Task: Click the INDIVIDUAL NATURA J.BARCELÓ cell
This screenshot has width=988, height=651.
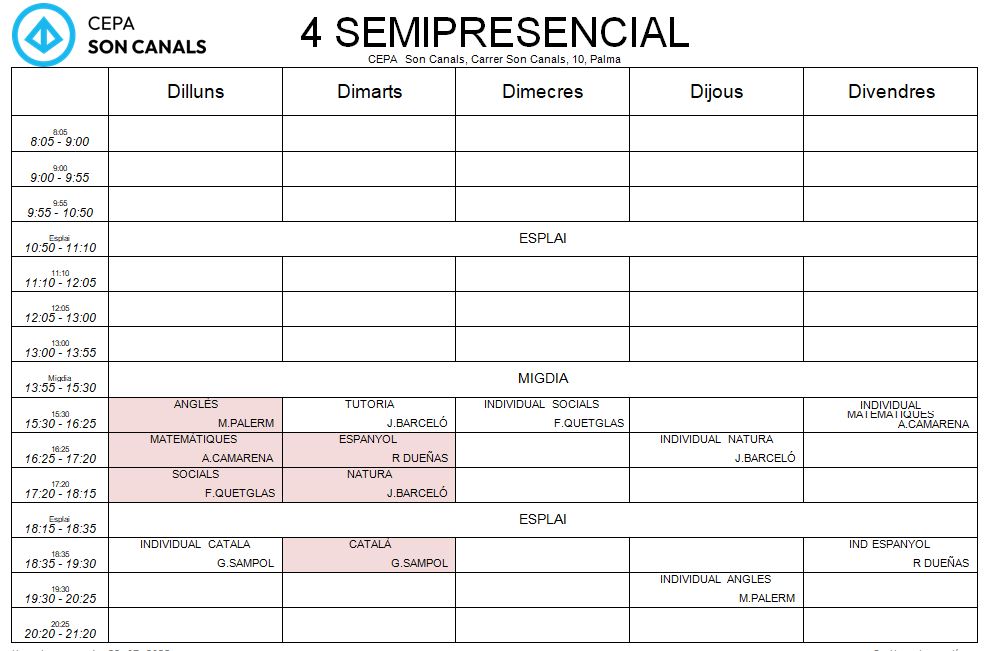Action: [716, 449]
